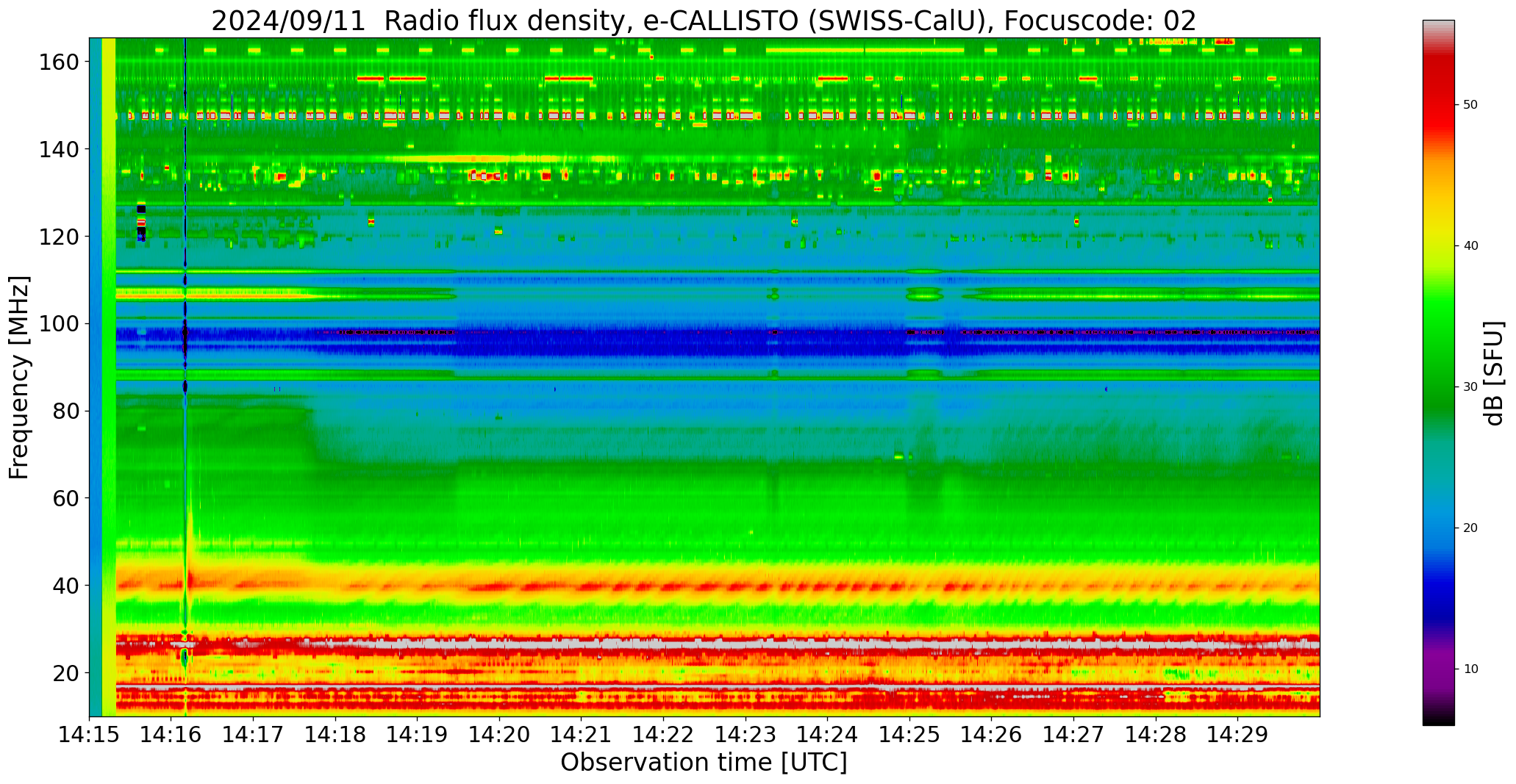Click the colorbar tick label 50
This screenshot has height=784, width=1516.
[1470, 105]
